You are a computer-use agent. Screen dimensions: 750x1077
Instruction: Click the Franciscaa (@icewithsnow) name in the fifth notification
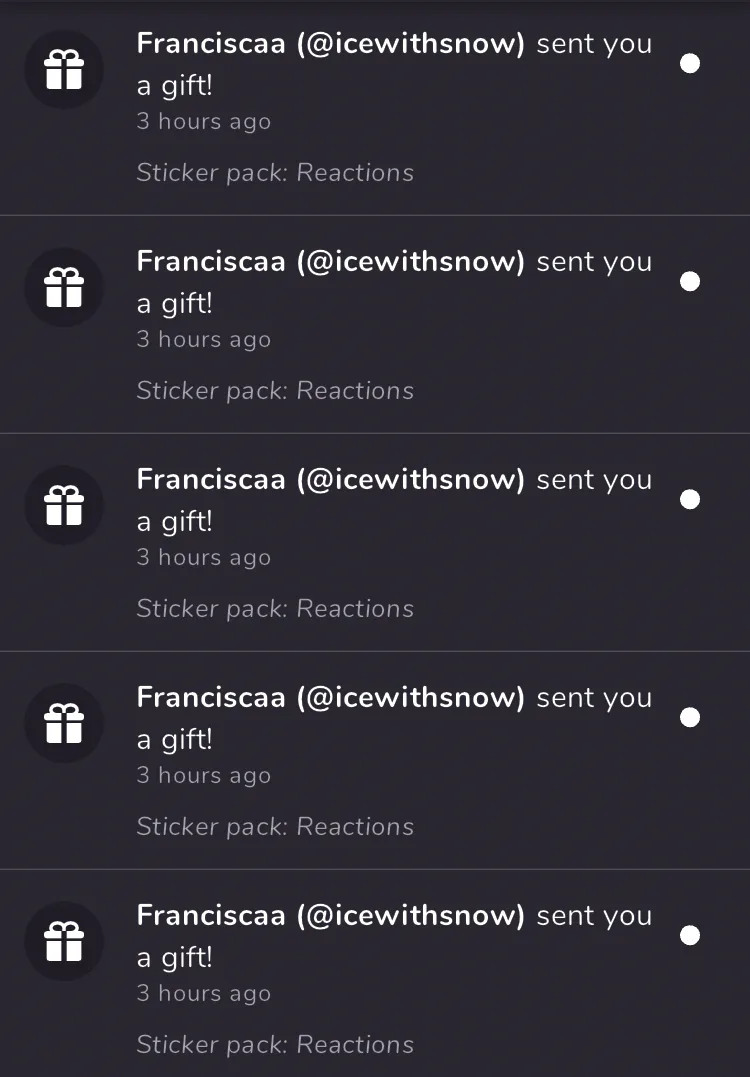(330, 916)
